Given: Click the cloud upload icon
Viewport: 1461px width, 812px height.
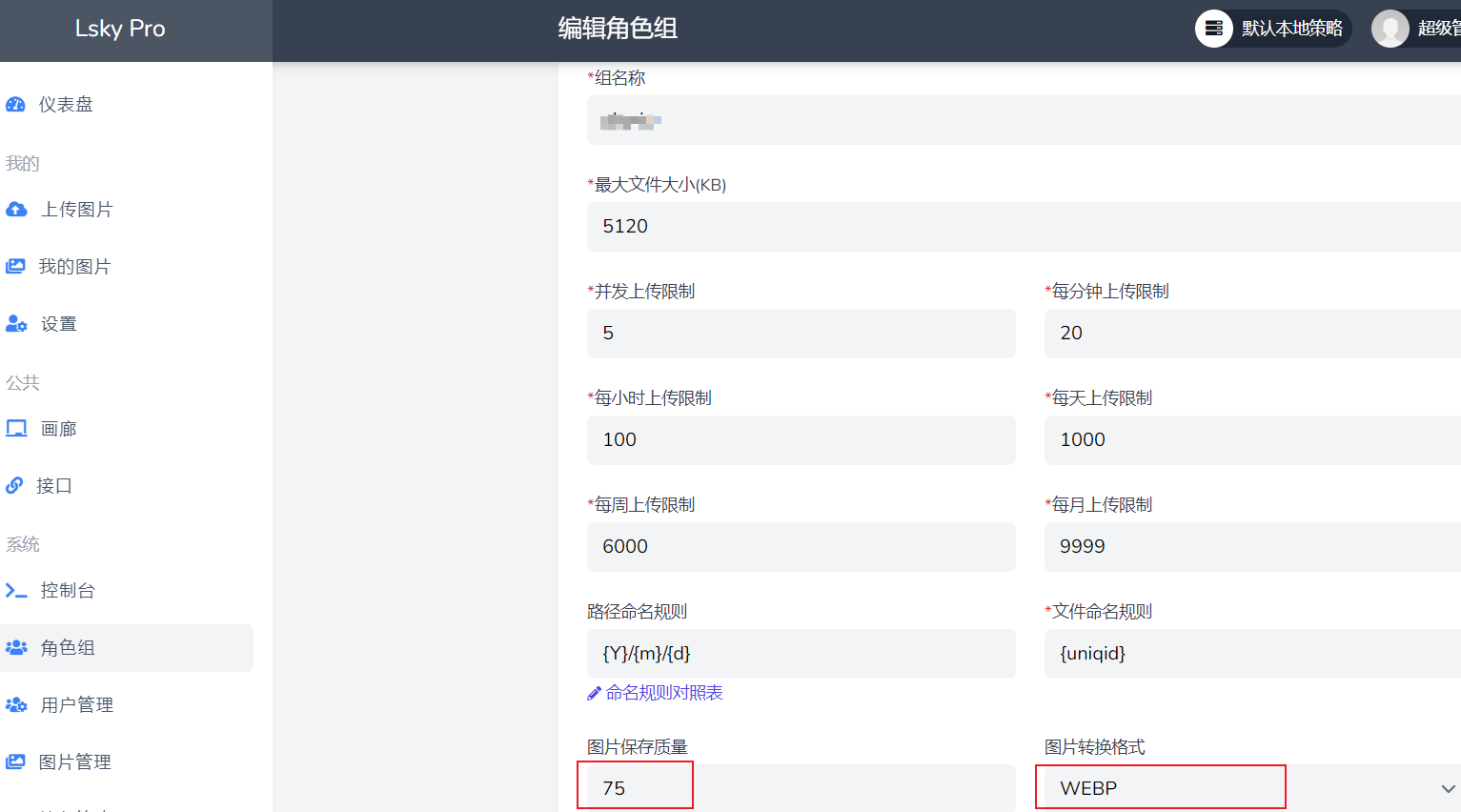Looking at the screenshot, I should 16,210.
